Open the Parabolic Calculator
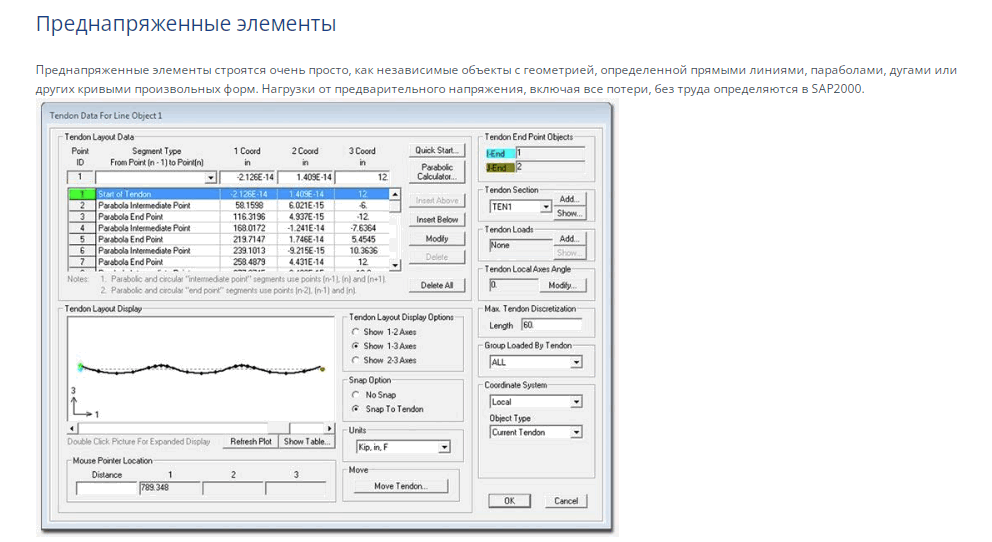 (437, 172)
